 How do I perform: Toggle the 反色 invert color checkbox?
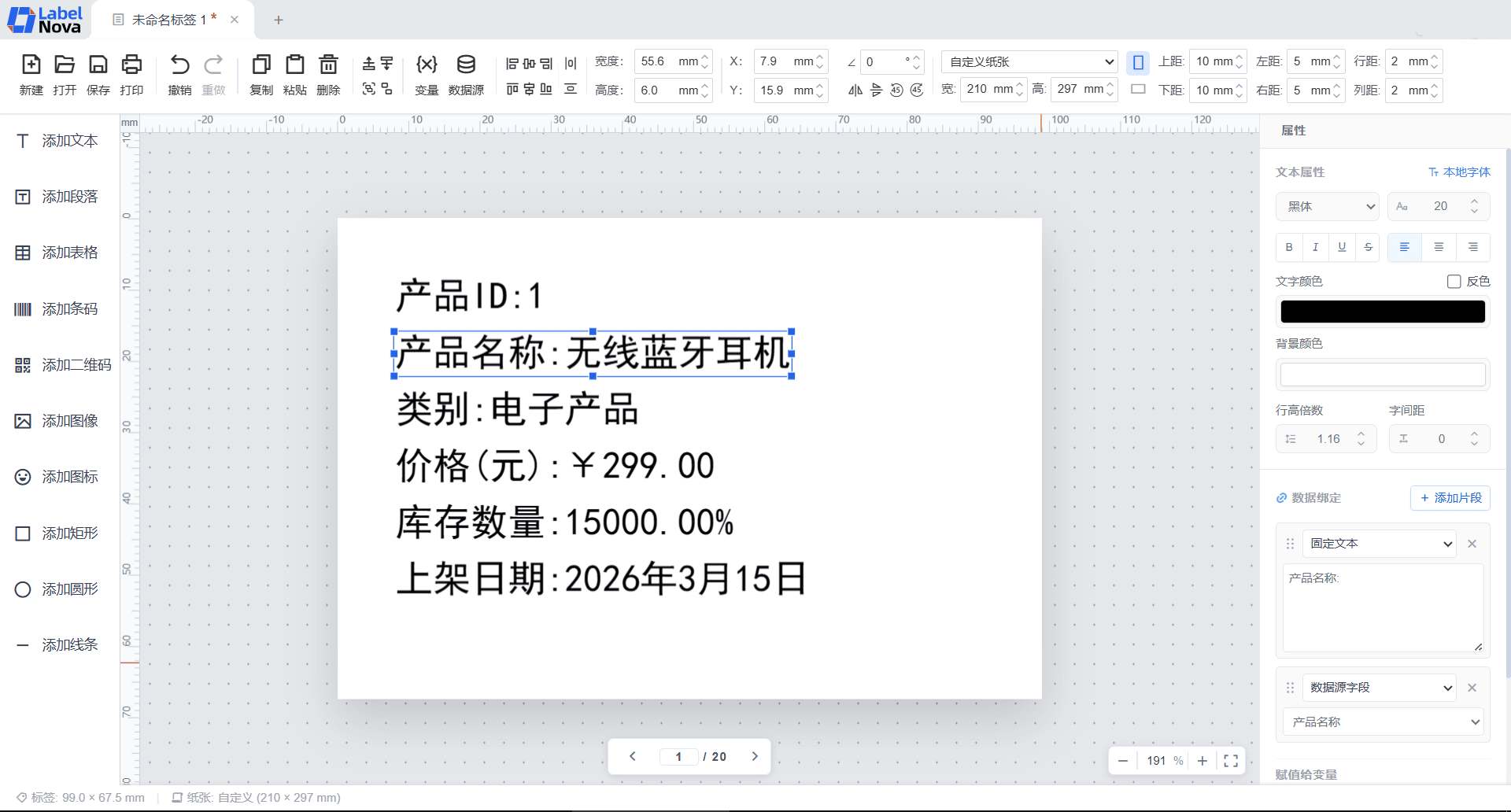[x=1454, y=281]
